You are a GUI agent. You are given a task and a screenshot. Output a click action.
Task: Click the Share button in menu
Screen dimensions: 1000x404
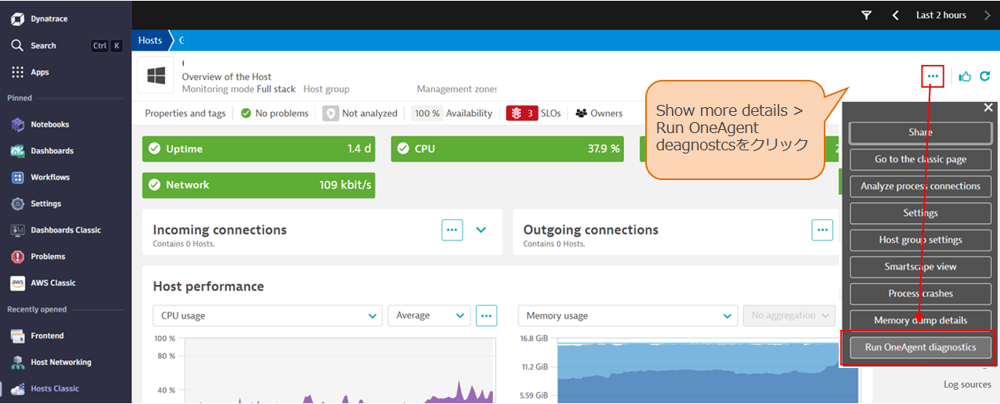pos(919,132)
